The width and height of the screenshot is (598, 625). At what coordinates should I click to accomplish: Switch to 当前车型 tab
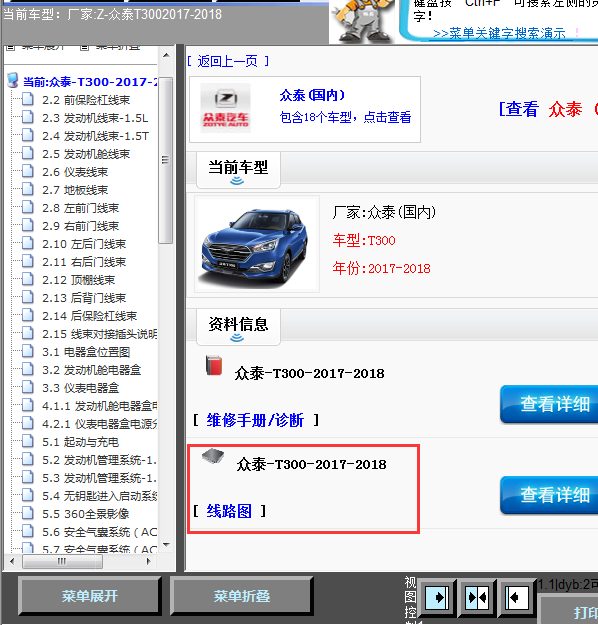point(238,170)
